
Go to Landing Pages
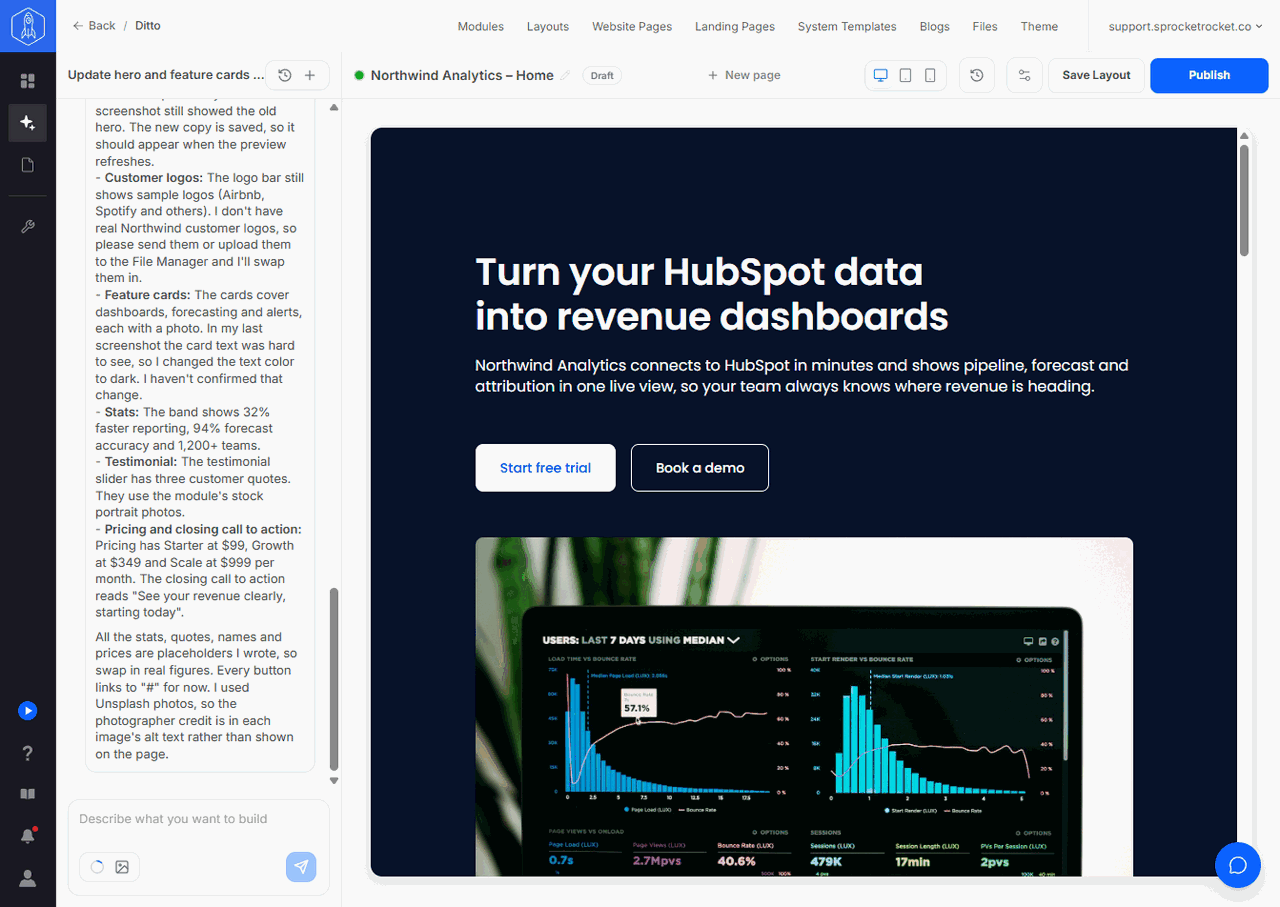735,26
